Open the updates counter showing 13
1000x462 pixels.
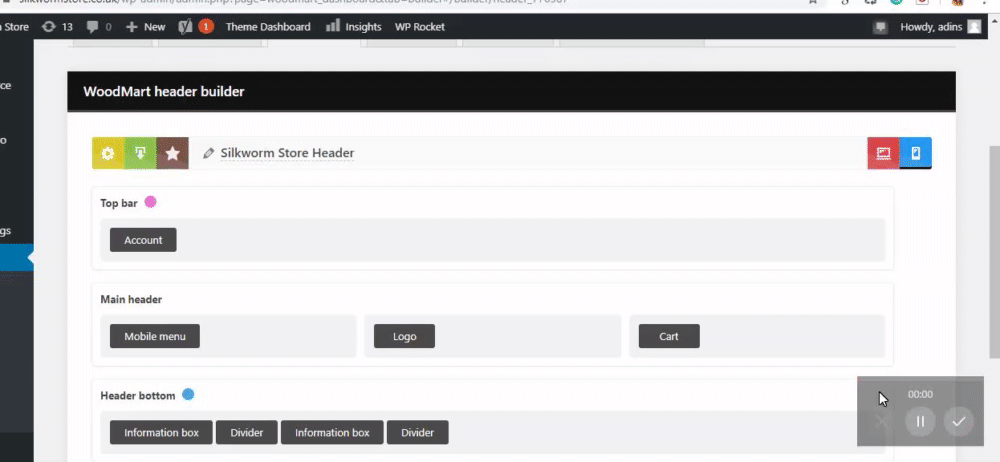coord(57,27)
